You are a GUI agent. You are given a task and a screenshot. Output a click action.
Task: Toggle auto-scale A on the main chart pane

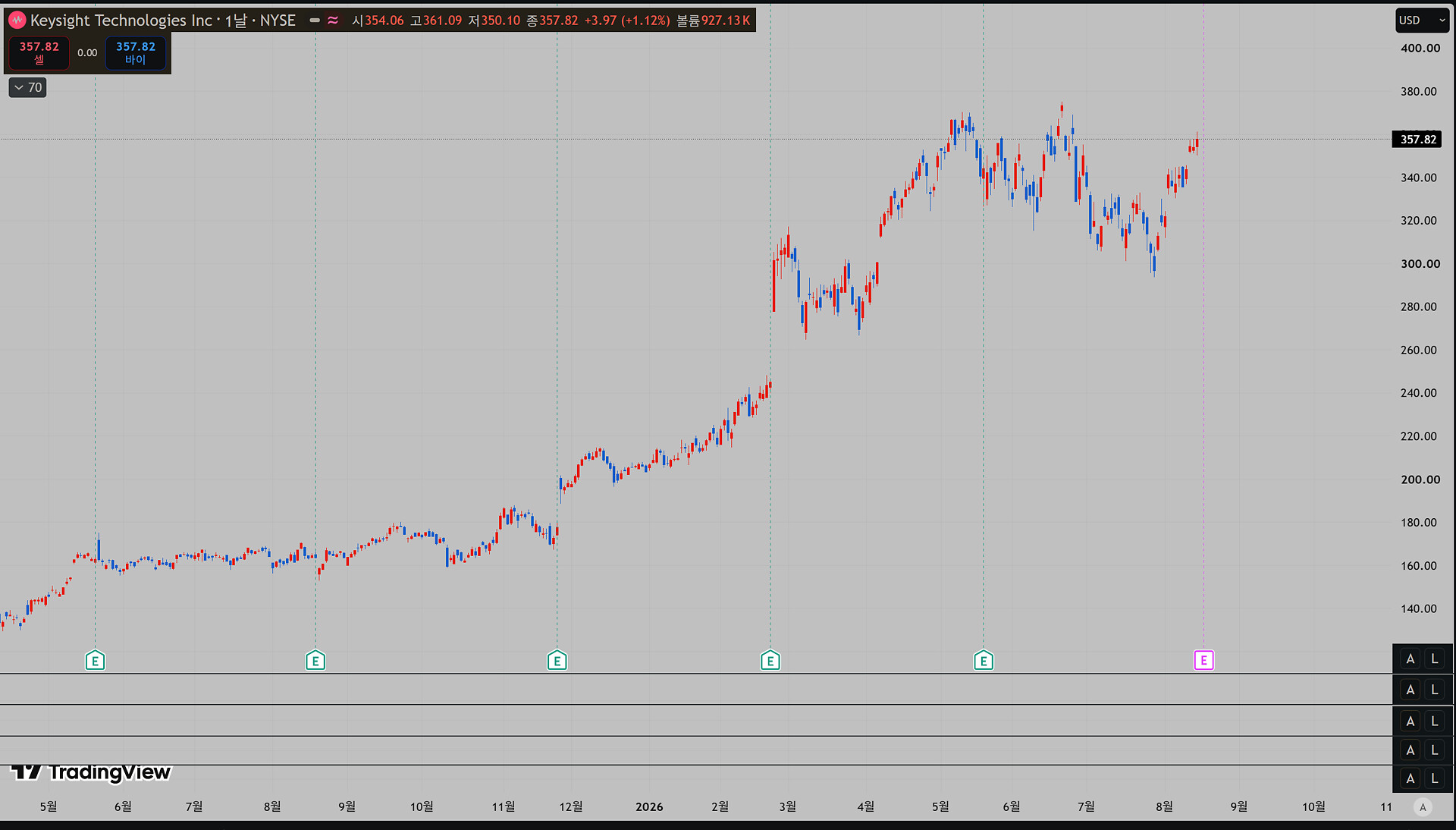tap(1410, 659)
